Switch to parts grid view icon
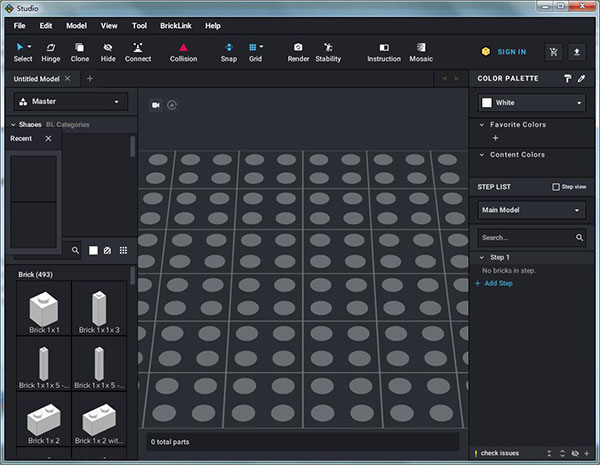The height and width of the screenshot is (465, 600). point(123,250)
